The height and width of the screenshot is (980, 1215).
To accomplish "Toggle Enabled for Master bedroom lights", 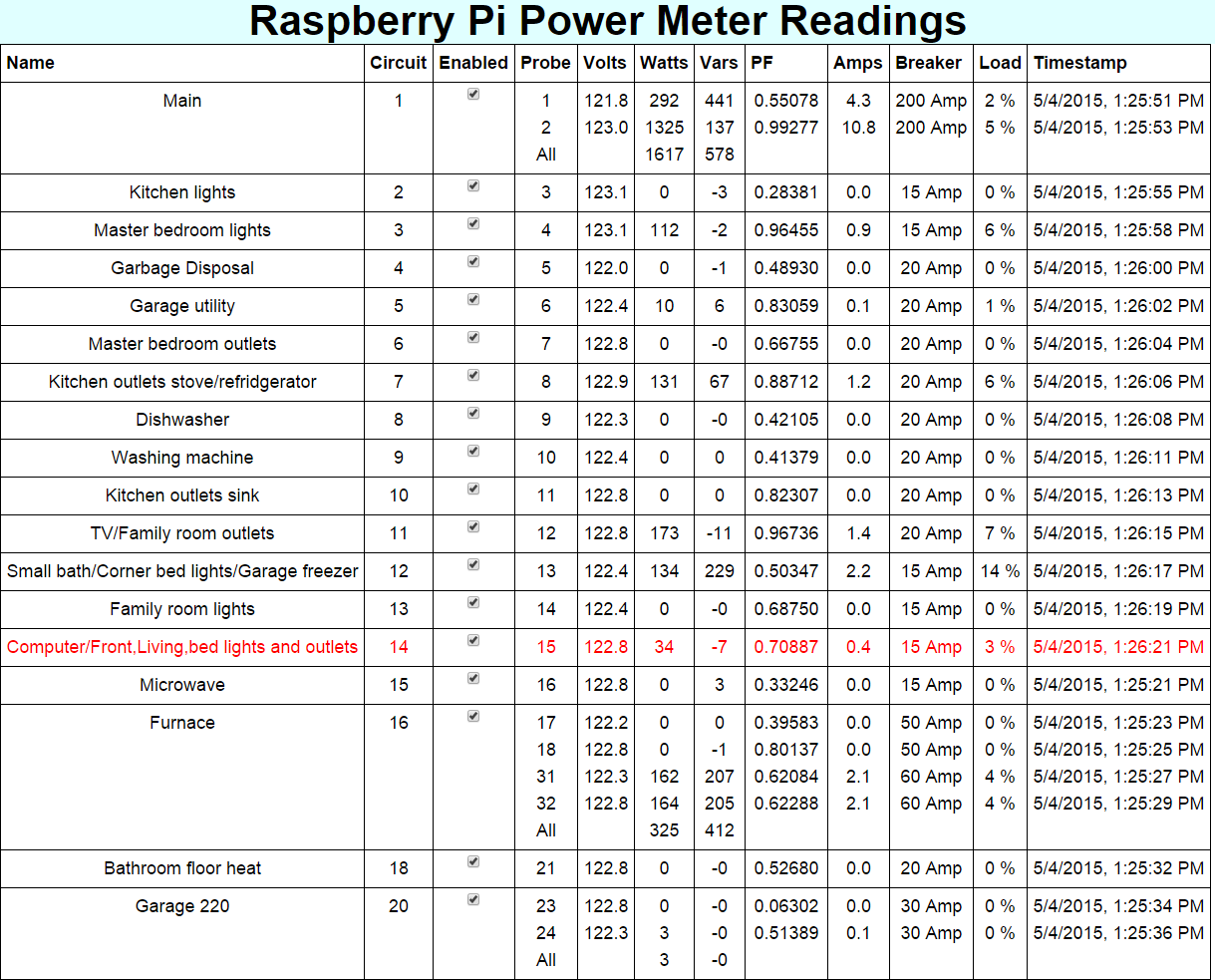I will (x=473, y=224).
